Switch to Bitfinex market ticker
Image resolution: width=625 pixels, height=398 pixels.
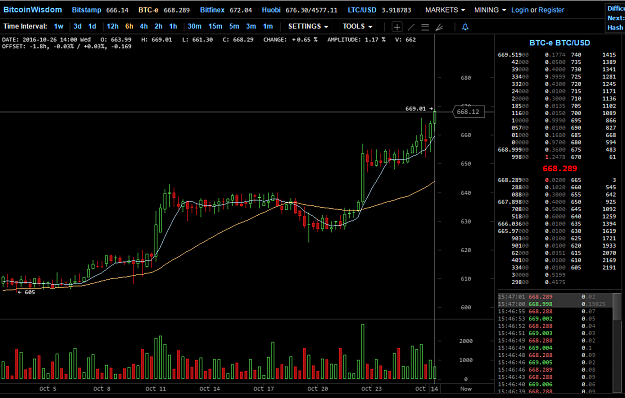click(226, 10)
